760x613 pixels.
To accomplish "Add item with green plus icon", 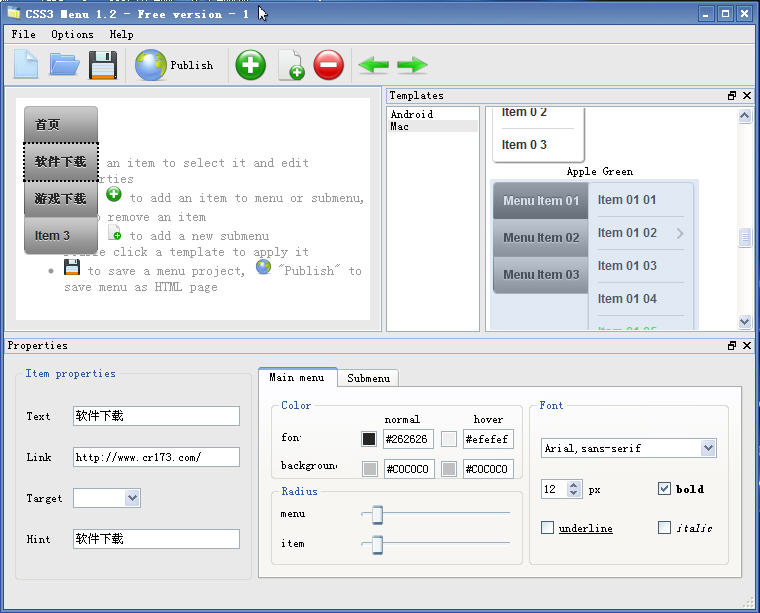I will pyautogui.click(x=250, y=65).
